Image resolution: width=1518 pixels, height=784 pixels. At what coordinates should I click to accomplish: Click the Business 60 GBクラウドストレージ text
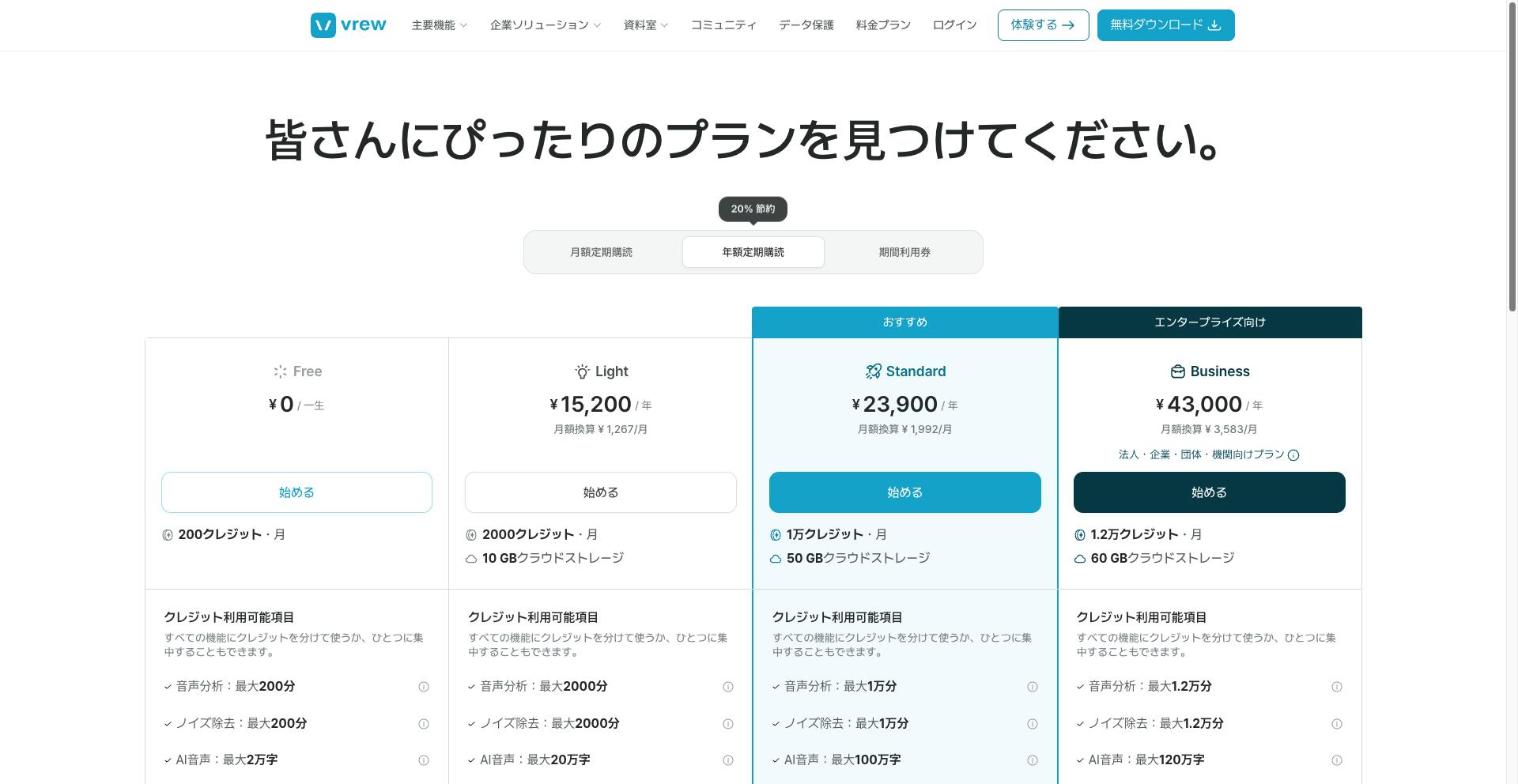(x=1162, y=558)
